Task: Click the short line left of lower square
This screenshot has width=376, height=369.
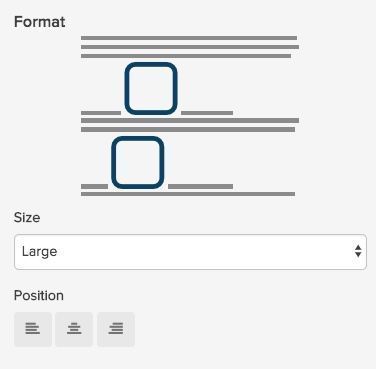Action: coord(94,187)
